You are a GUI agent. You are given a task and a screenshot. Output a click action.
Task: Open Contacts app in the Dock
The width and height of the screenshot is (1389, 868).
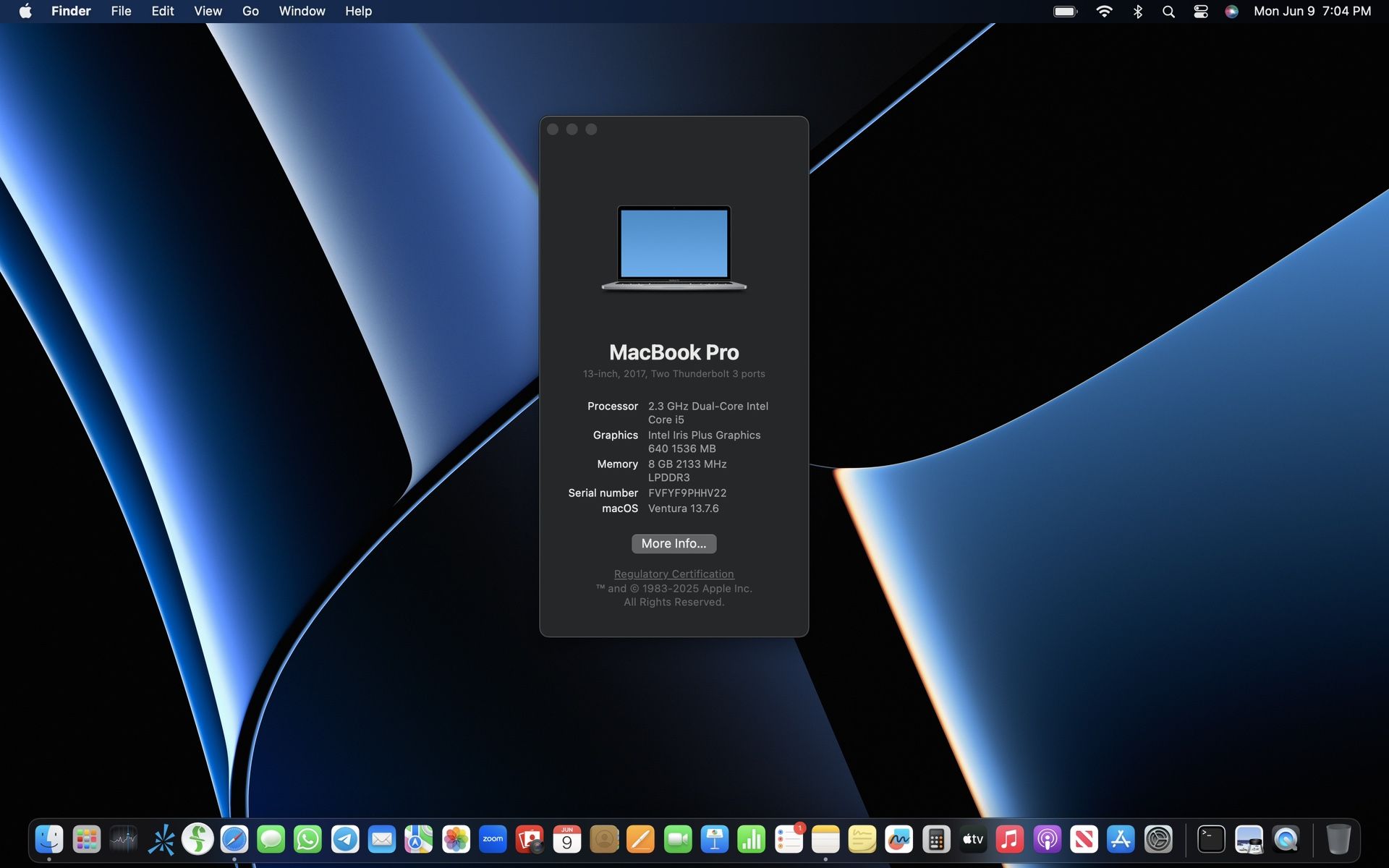(x=604, y=839)
